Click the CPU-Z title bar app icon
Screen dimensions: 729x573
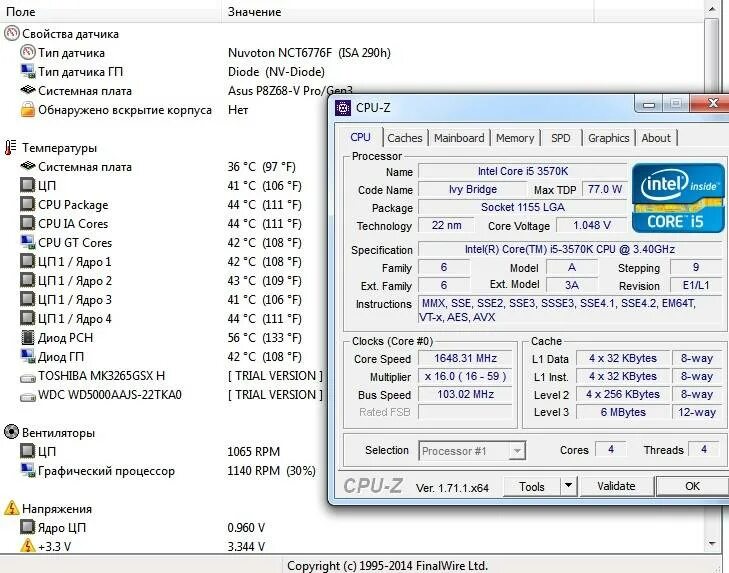[343, 108]
